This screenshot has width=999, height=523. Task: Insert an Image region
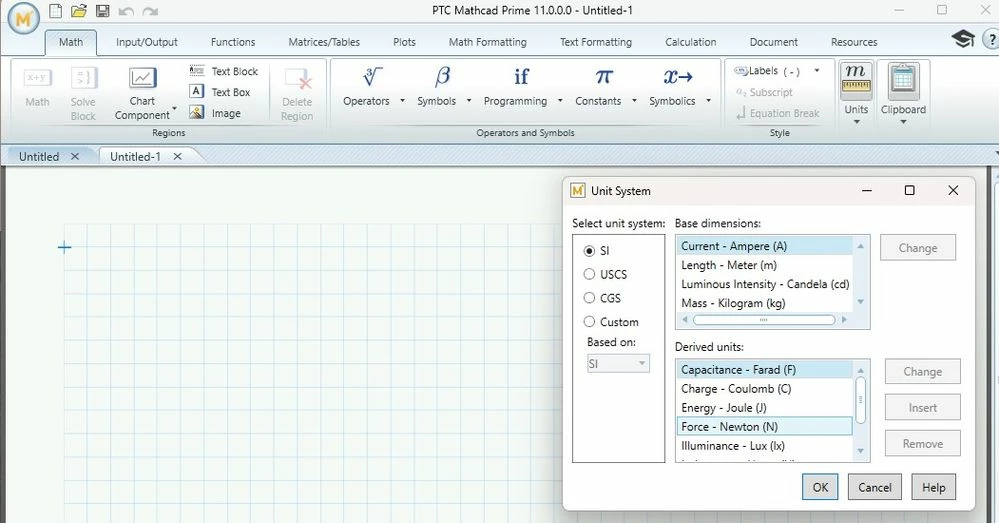click(x=215, y=113)
